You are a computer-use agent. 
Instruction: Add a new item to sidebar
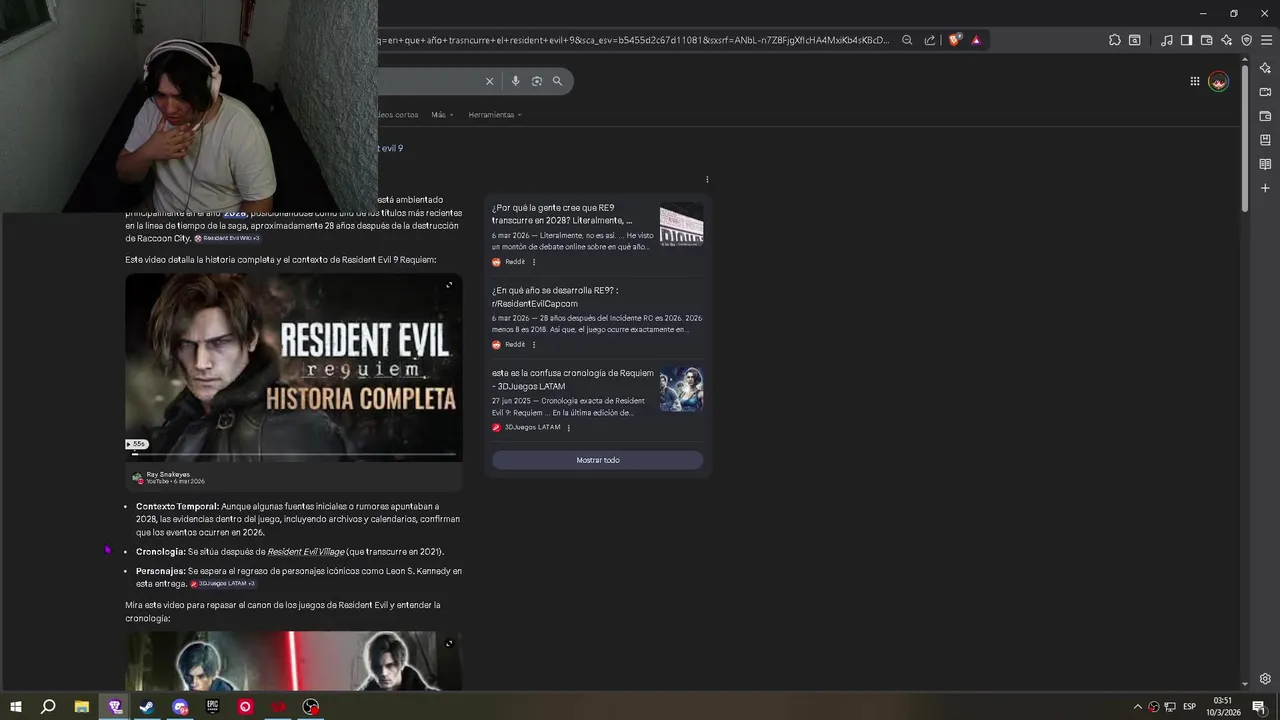click(1265, 188)
